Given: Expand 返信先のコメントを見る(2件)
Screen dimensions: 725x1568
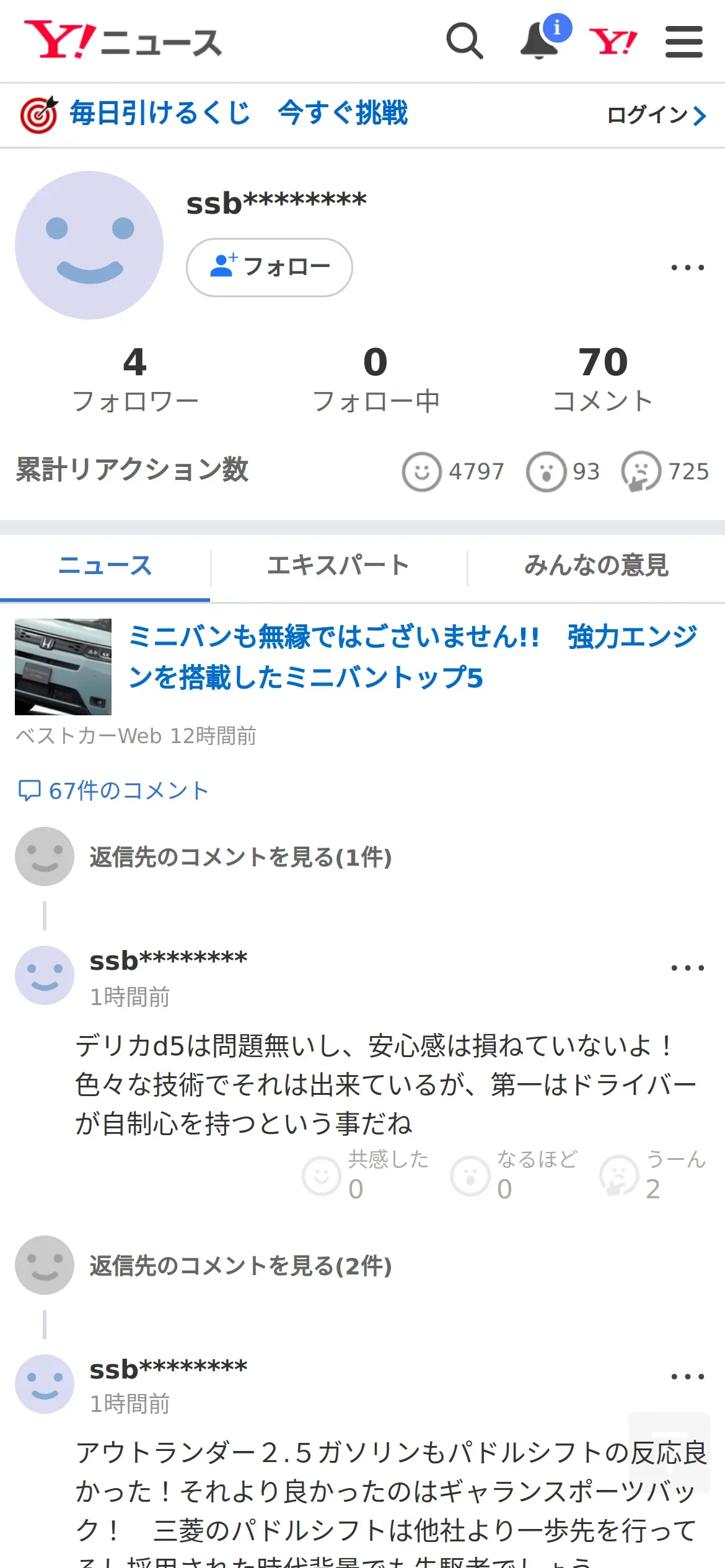Looking at the screenshot, I should [x=240, y=1266].
